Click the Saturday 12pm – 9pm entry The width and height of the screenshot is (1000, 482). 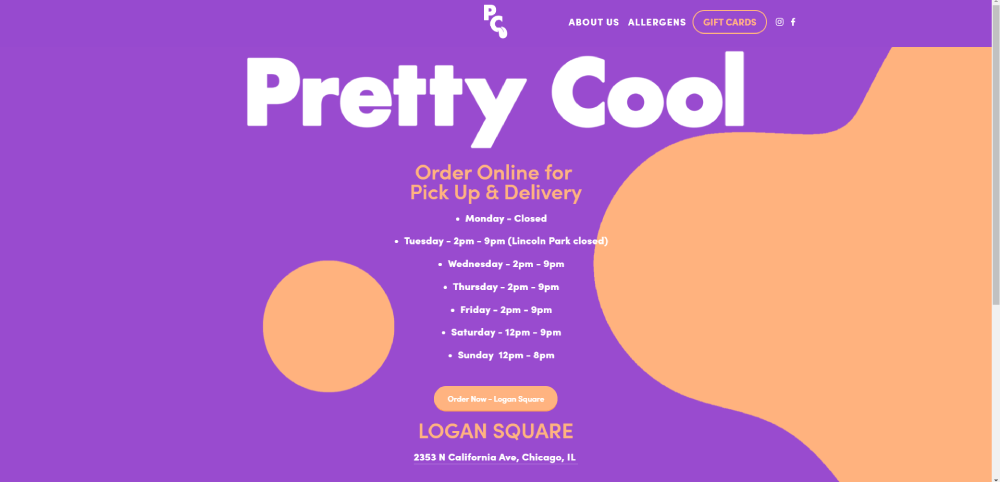[x=505, y=332]
